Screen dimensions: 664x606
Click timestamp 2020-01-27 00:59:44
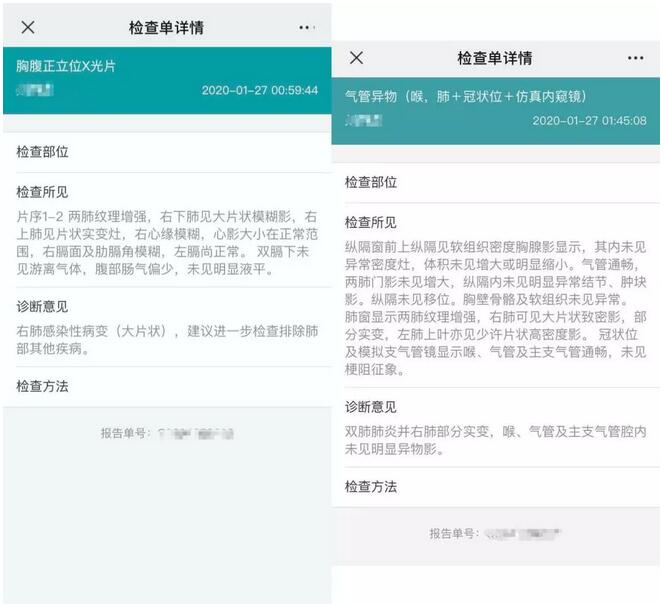point(260,90)
